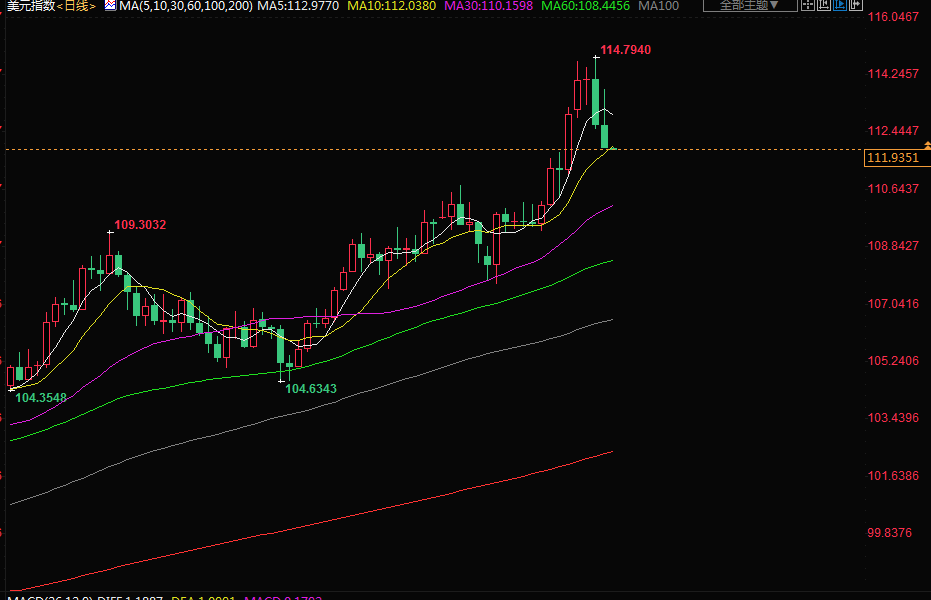The width and height of the screenshot is (931, 600).
Task: Click the 美元指数 chart title
Action: [28, 6]
